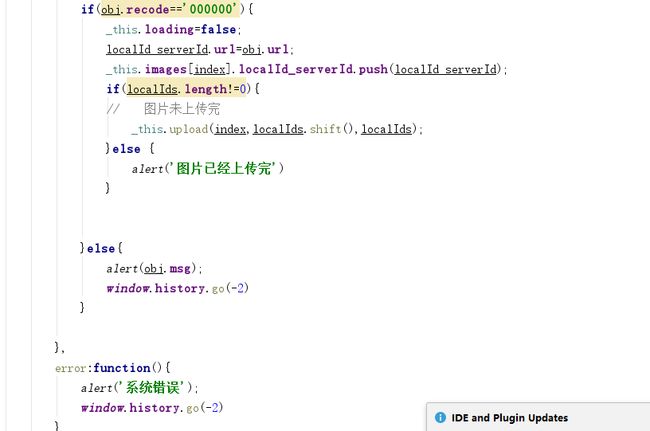Place cursor on the '000000' string literal
The width and height of the screenshot is (650, 431).
[212, 9]
